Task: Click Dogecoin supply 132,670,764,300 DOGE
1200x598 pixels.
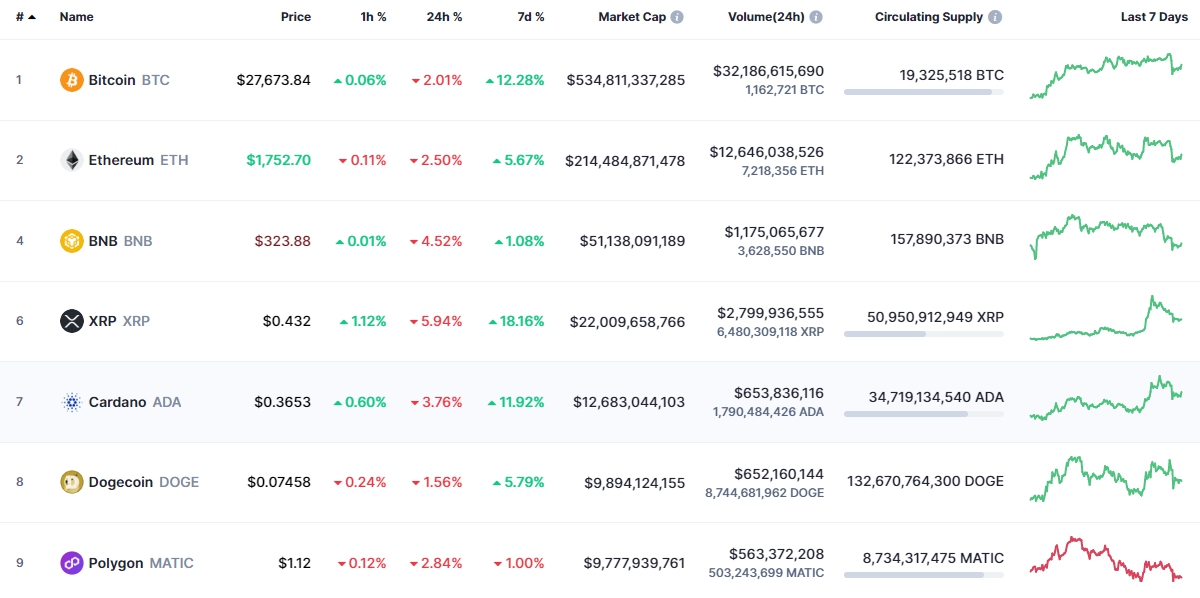Action: (x=925, y=481)
